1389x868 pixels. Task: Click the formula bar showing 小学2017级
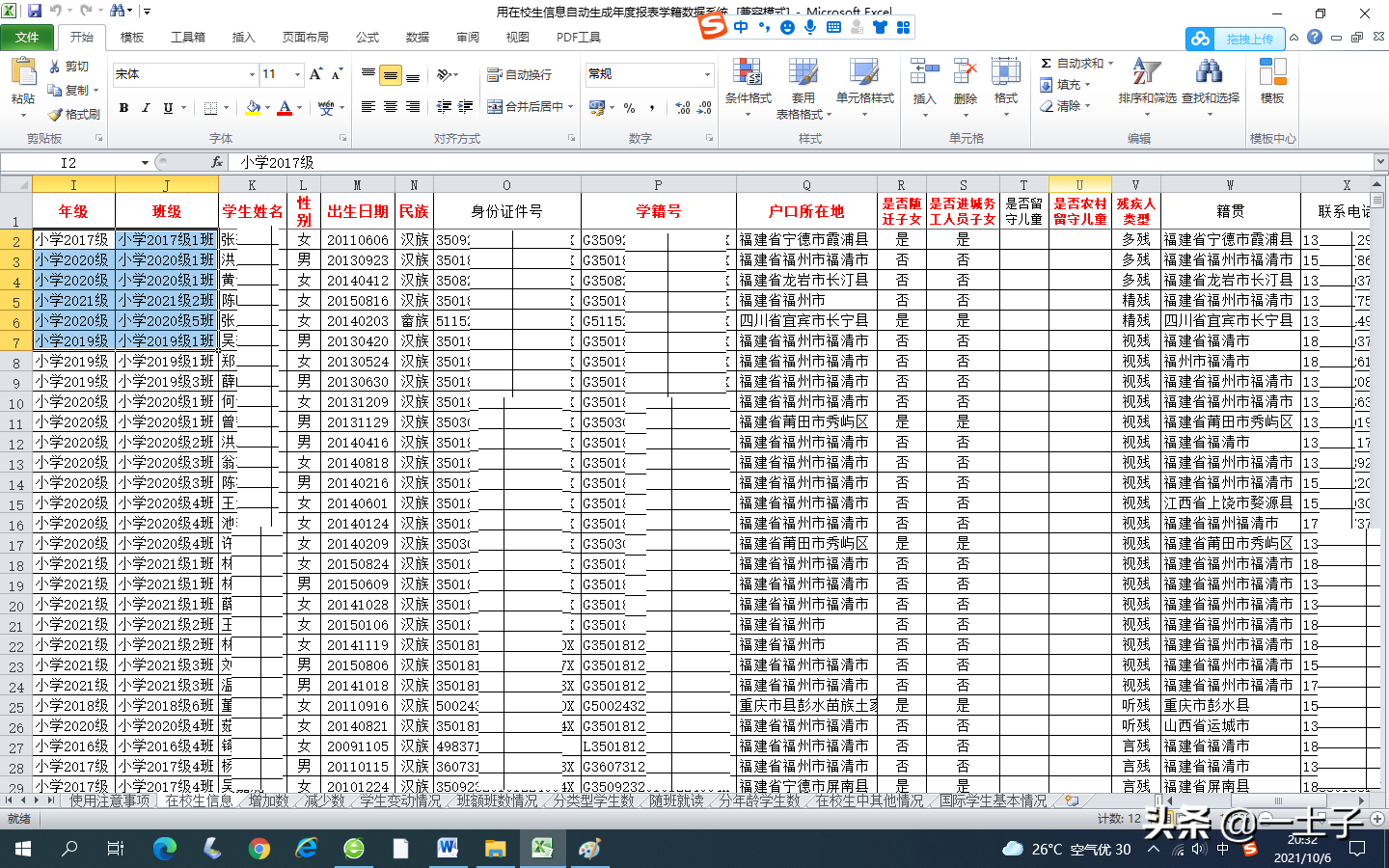[x=801, y=162]
